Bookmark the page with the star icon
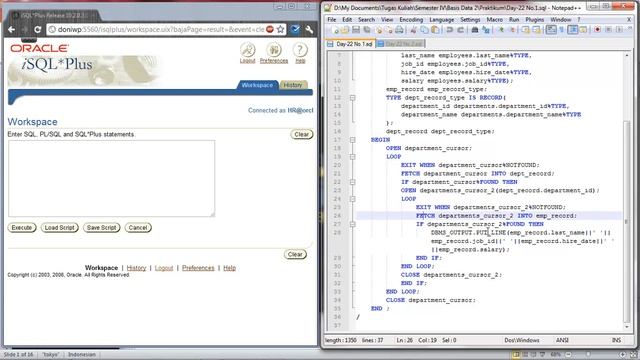 click(x=280, y=29)
